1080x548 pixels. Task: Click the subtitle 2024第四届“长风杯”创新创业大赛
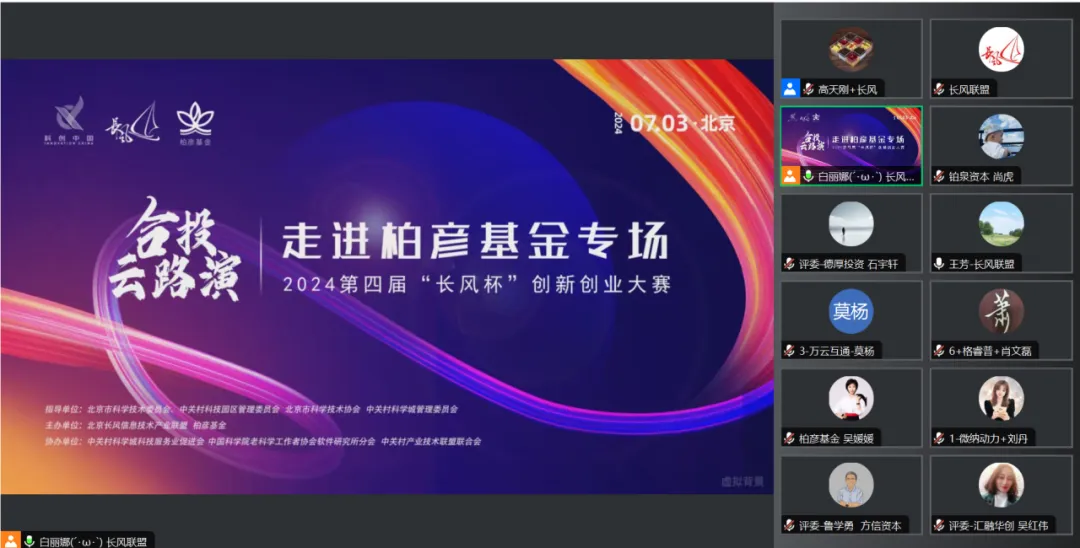477,284
